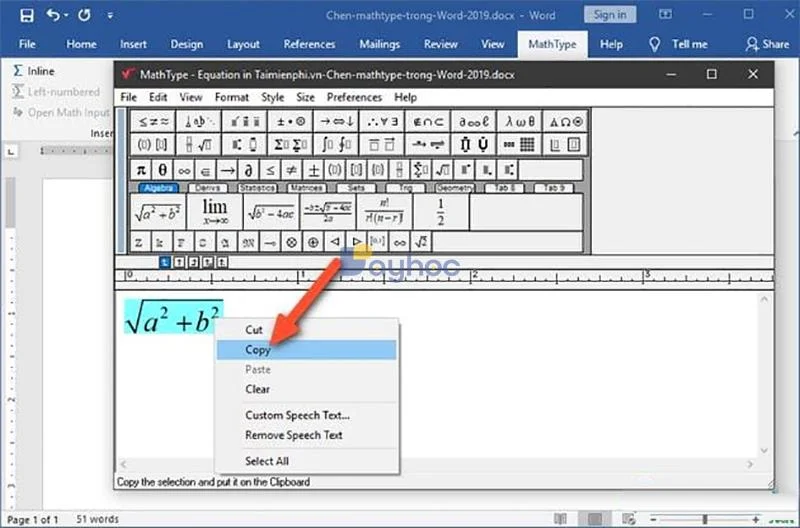Switch to the Statistics palette tab
The height and width of the screenshot is (528, 800).
257,188
